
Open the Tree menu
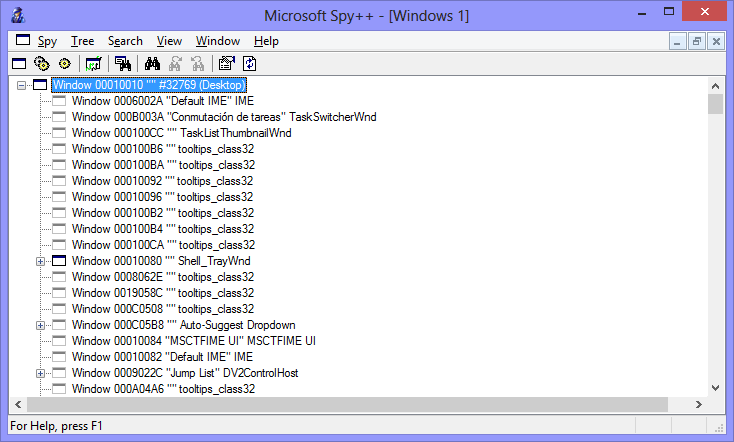pos(82,41)
